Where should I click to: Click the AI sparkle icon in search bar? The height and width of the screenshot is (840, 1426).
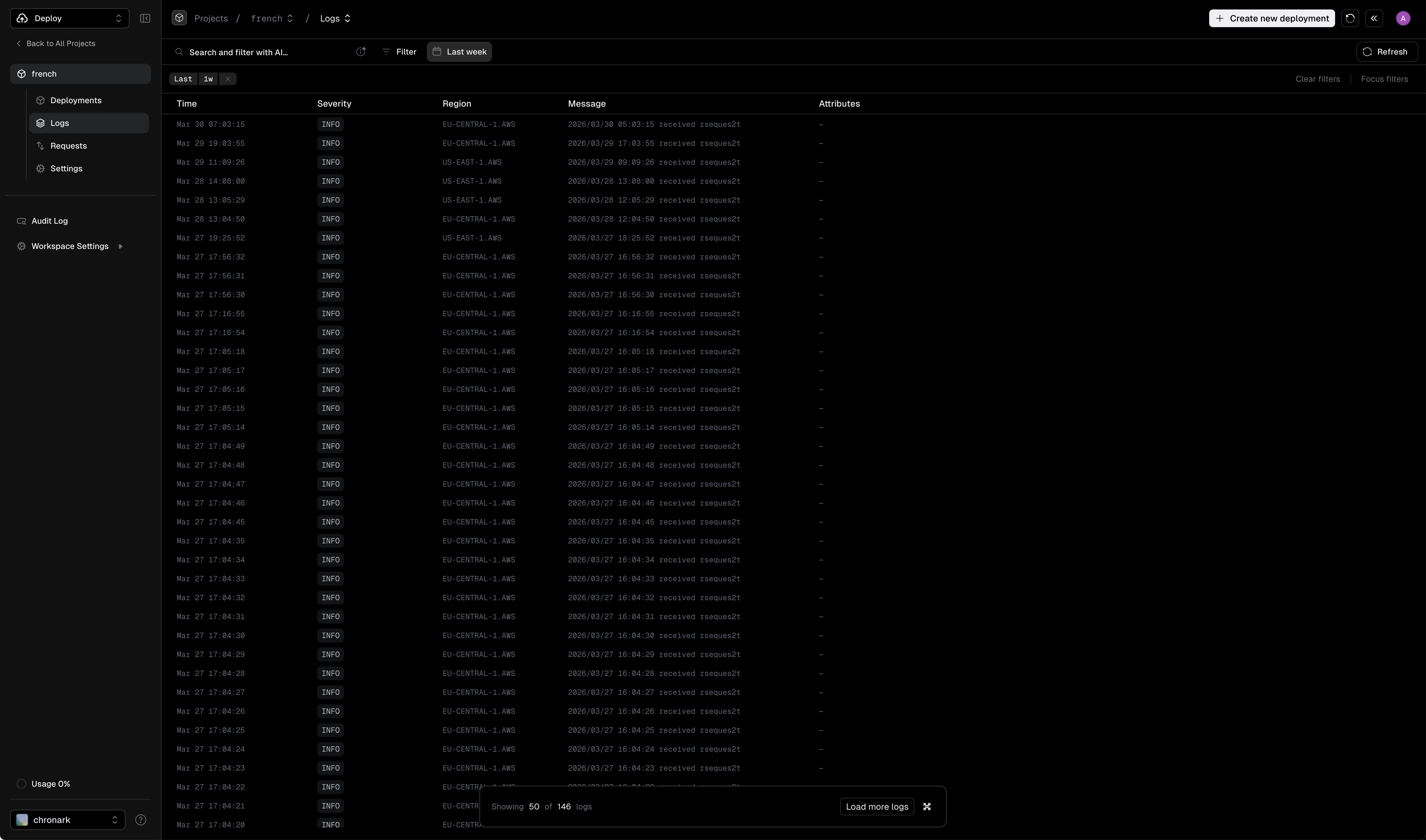pyautogui.click(x=361, y=51)
